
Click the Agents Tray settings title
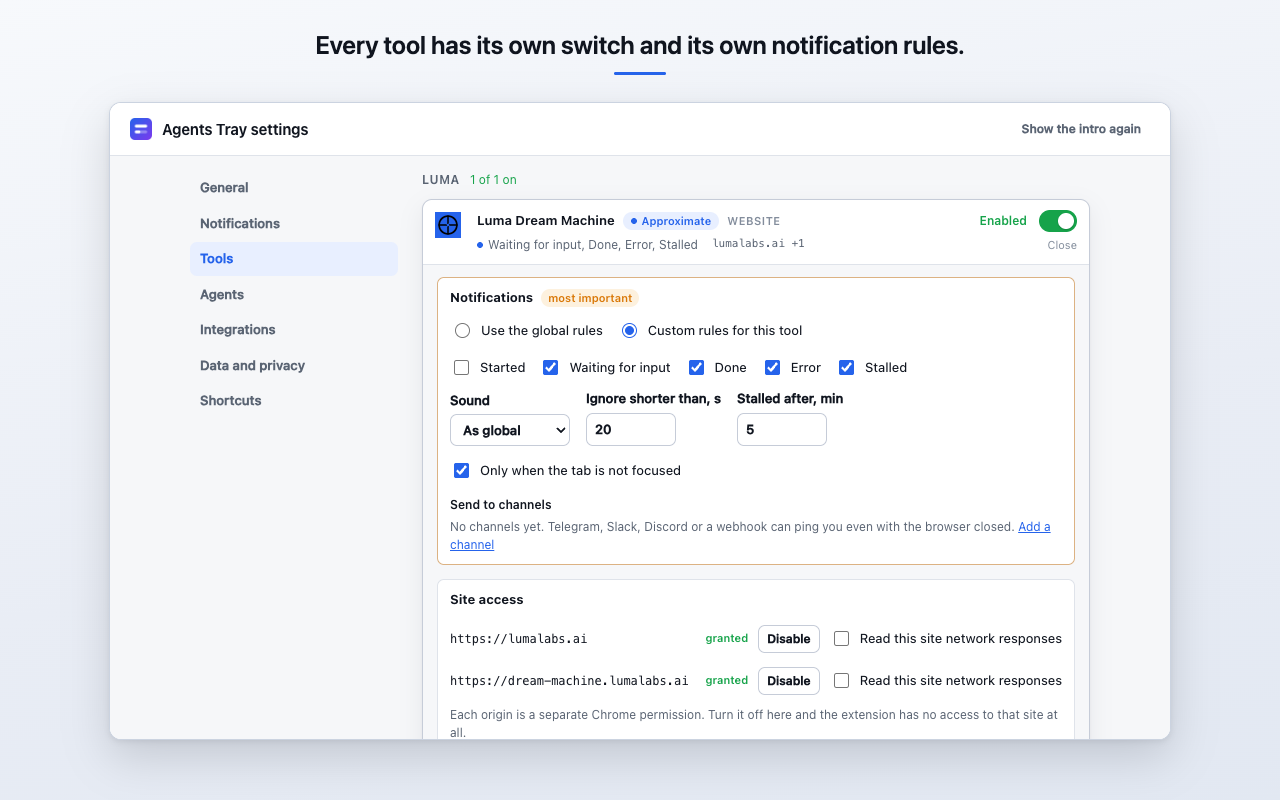tap(235, 129)
